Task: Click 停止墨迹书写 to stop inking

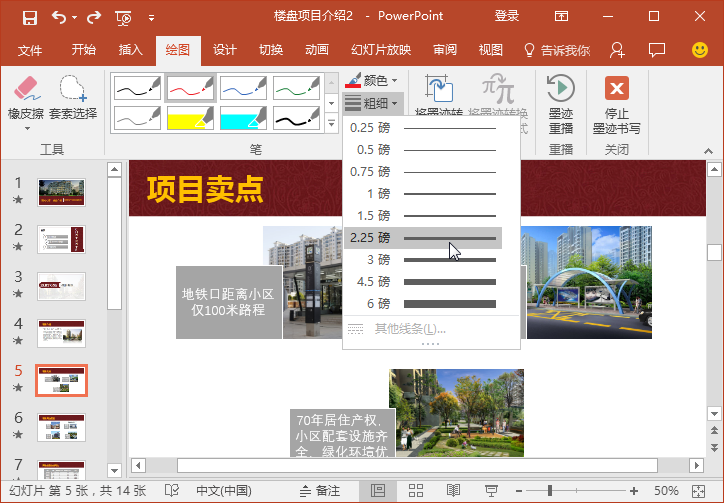Action: 617,104
